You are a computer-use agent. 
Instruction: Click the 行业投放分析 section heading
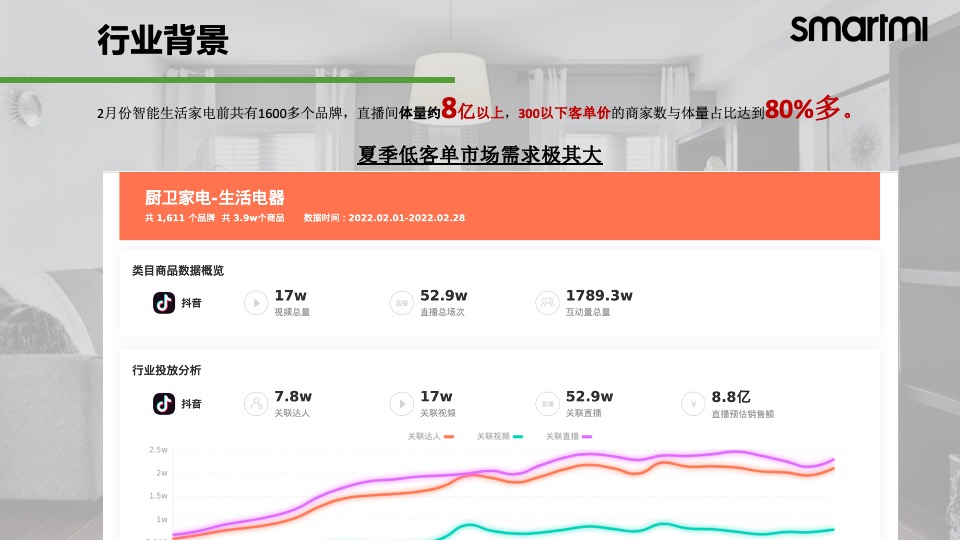167,370
